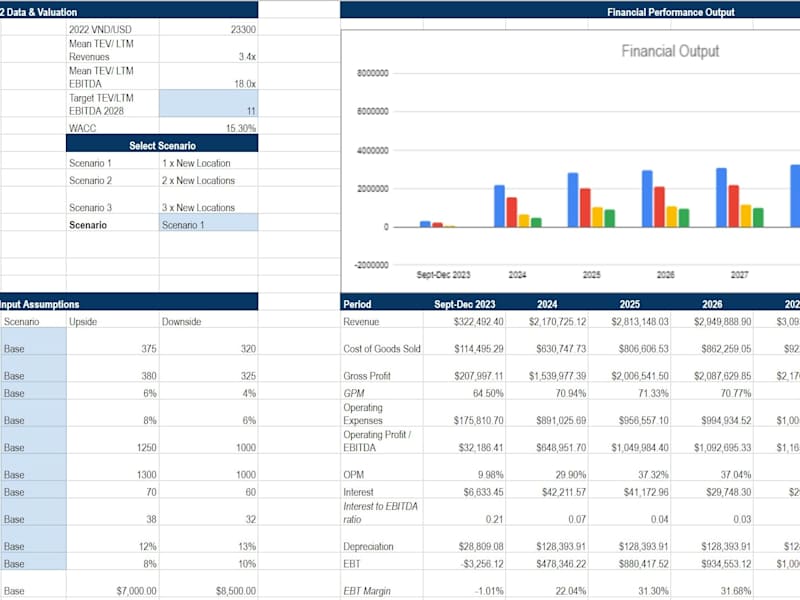This screenshot has height=600, width=800.
Task: Select the Base cell beside 375
Action: (33, 341)
